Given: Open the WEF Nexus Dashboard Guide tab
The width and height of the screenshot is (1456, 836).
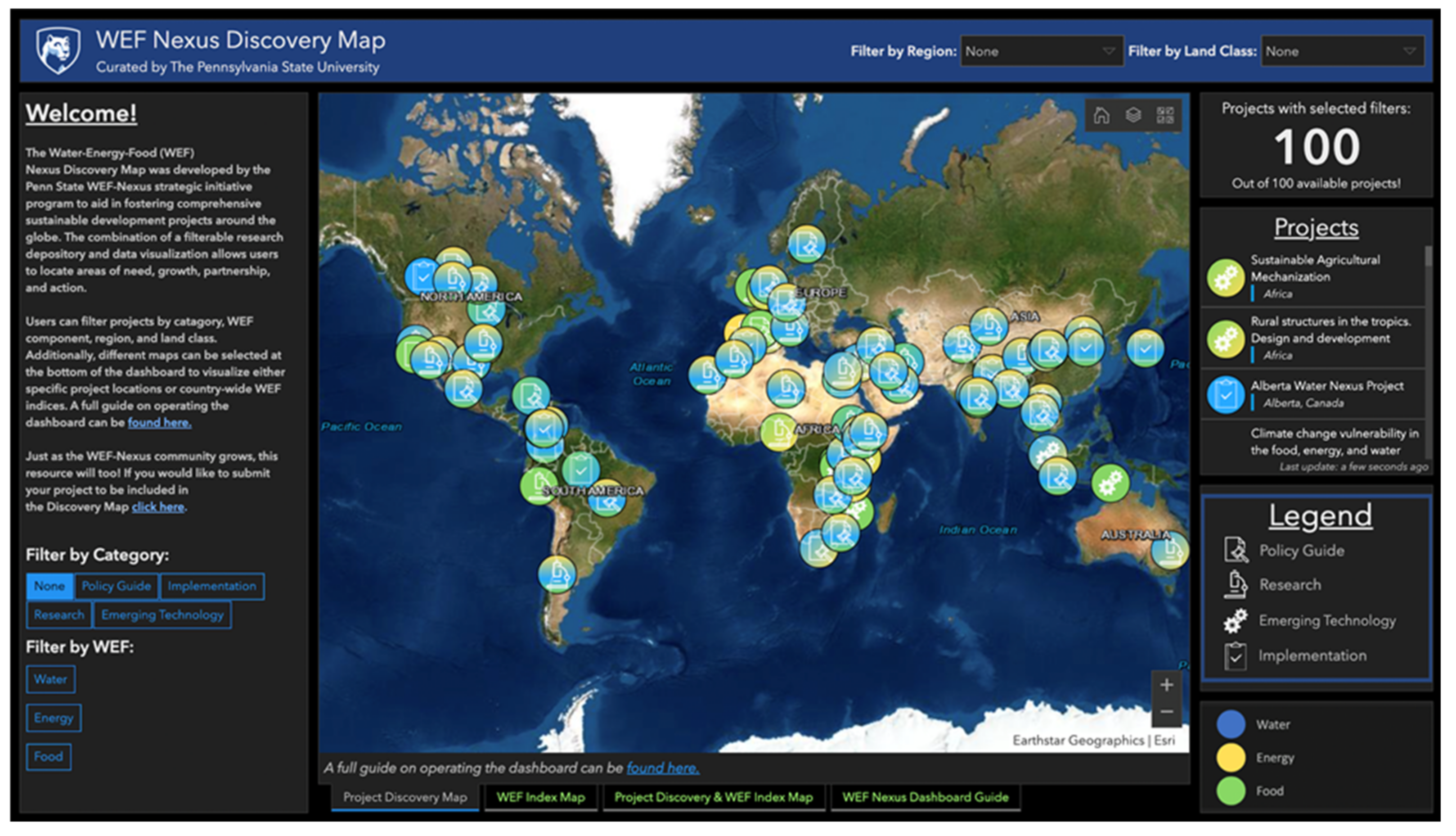Looking at the screenshot, I should (x=925, y=797).
